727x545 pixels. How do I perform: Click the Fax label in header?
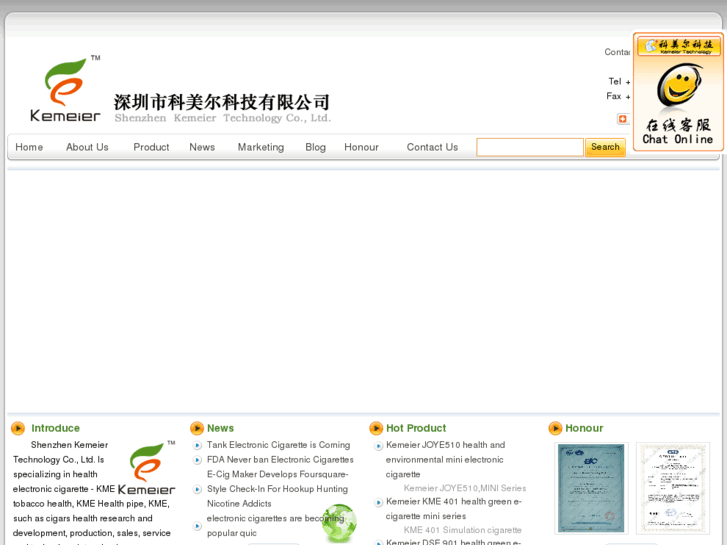(613, 96)
